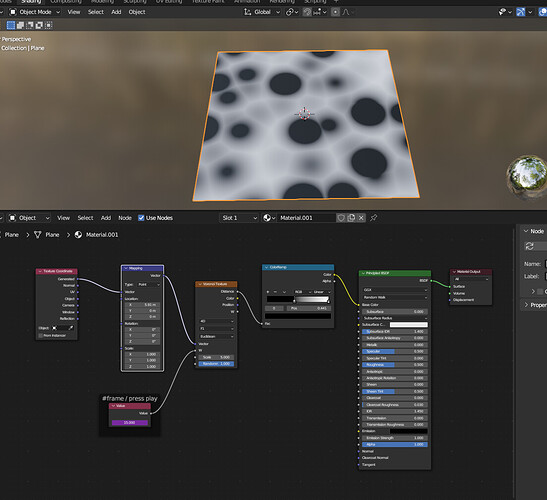
Task: Open the ColorRamp Linear interpolation dropdown
Action: (x=322, y=292)
